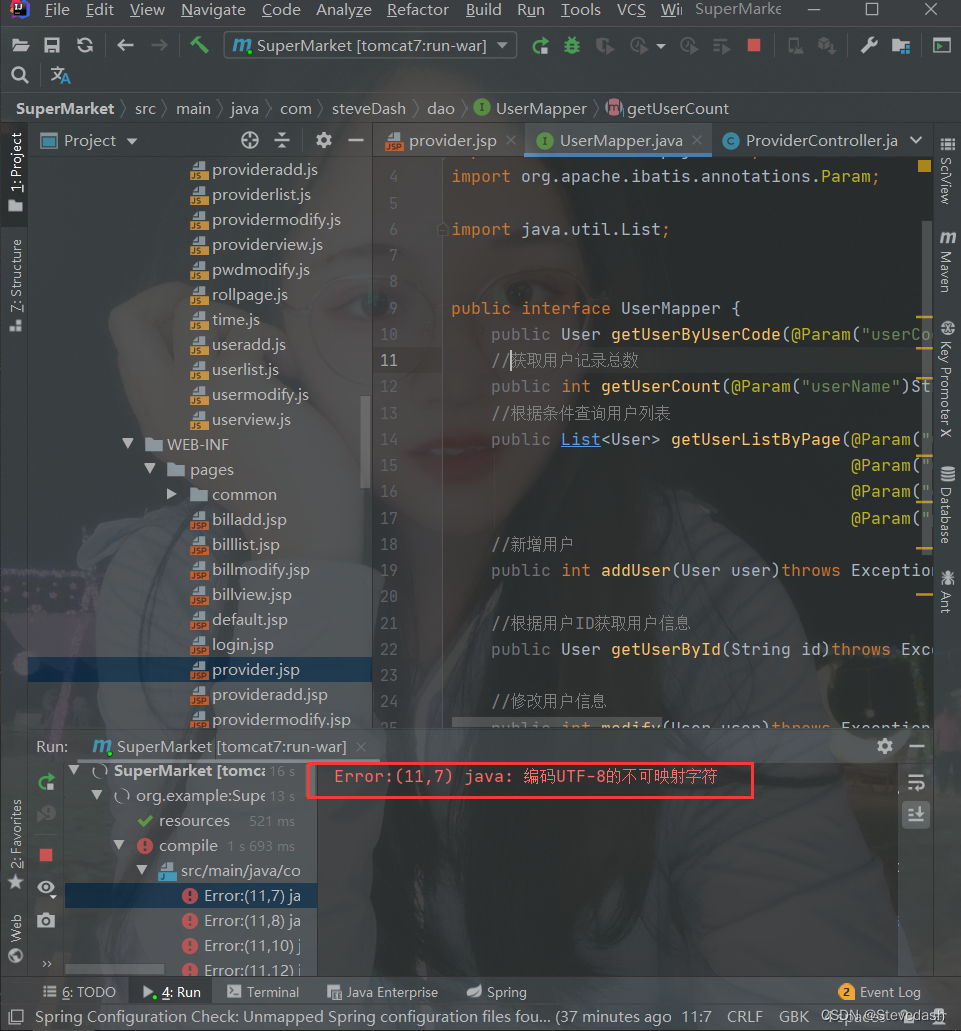The height and width of the screenshot is (1031, 961).
Task: Expand the common folder
Action: click(172, 494)
